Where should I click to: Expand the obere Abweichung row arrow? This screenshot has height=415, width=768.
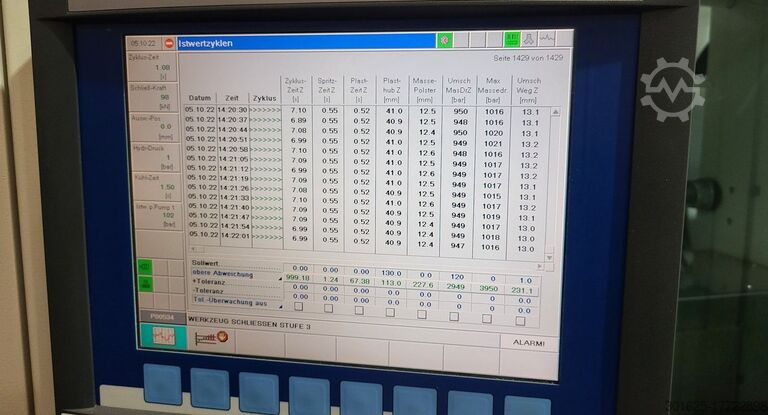coord(280,276)
